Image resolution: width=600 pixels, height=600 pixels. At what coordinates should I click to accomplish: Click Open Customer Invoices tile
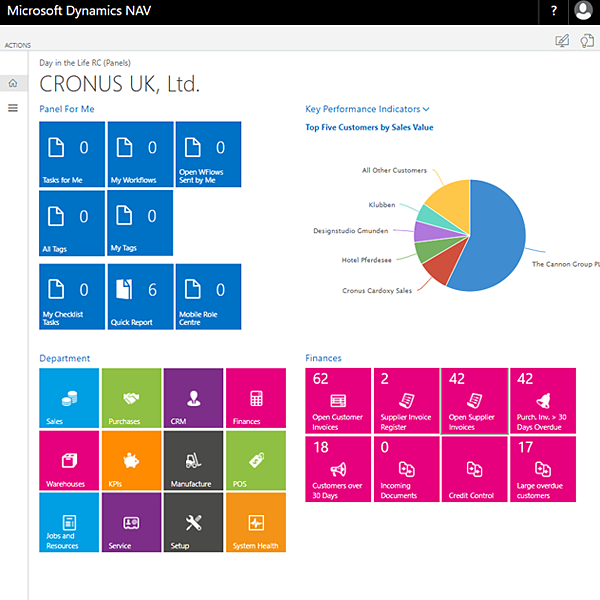[x=338, y=401]
